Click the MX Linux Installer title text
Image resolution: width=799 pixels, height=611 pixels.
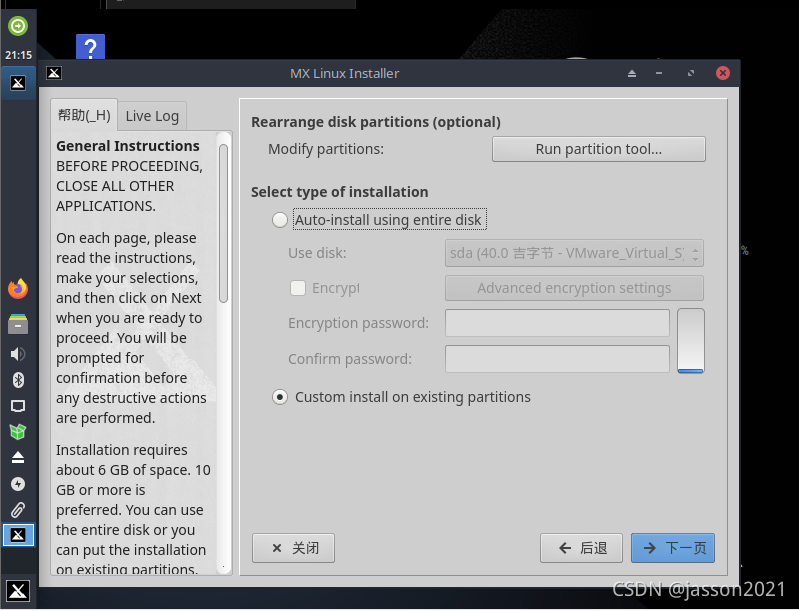344,73
